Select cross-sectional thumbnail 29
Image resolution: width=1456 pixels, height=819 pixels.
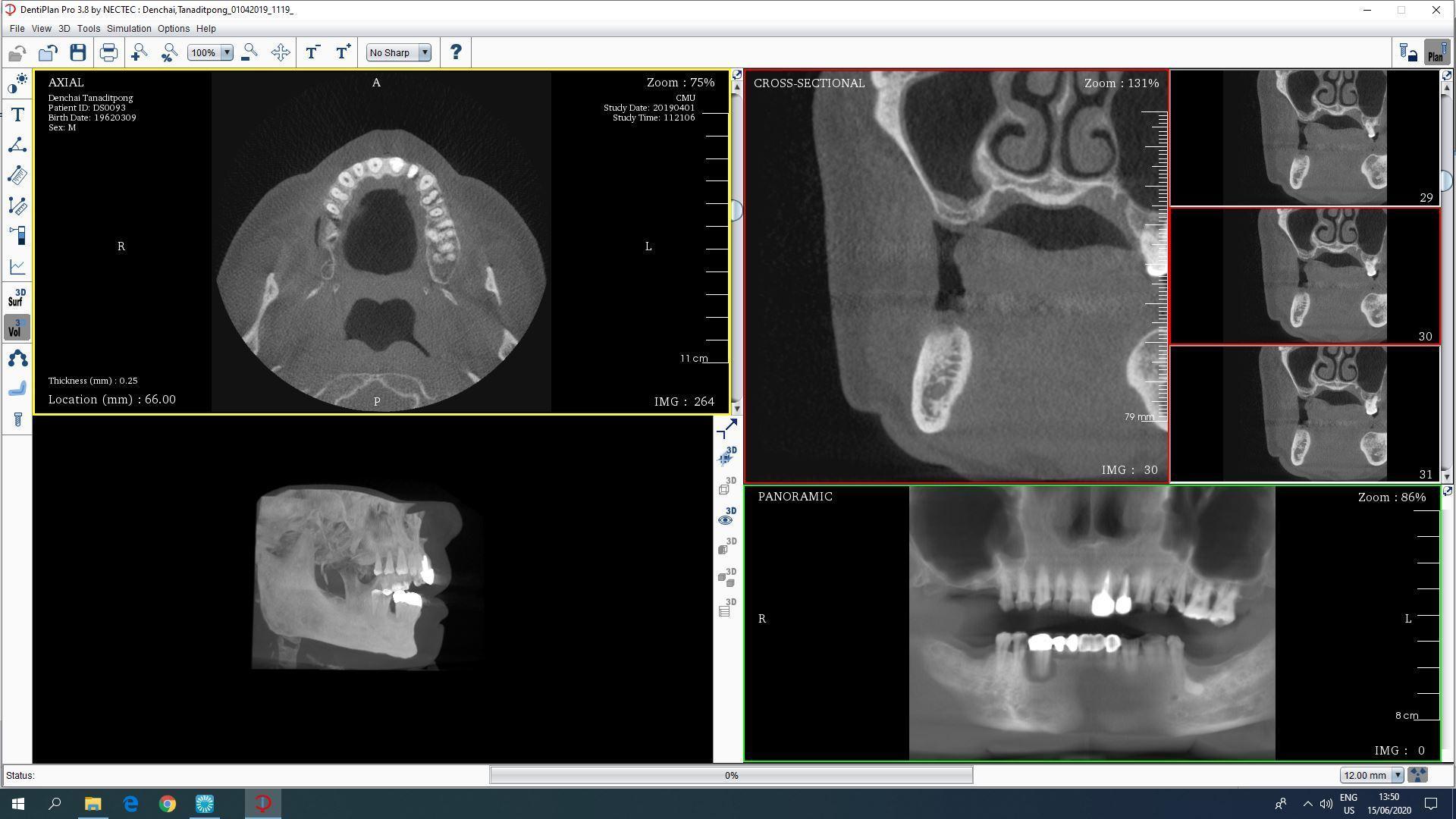[x=1304, y=138]
